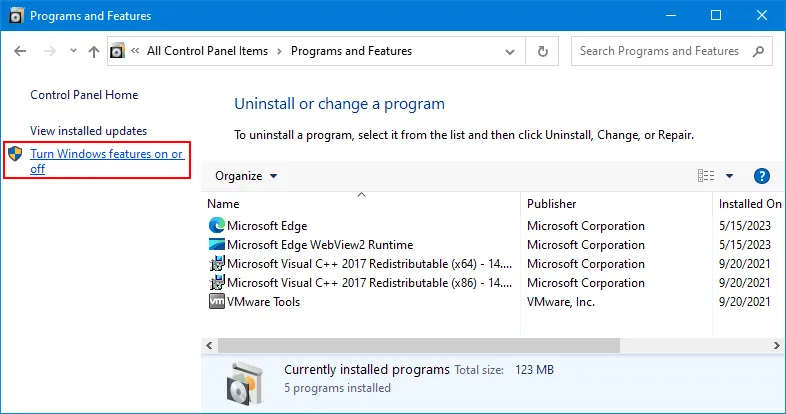This screenshot has height=414, width=786.
Task: Click the Microsoft Edge program icon
Action: [217, 226]
